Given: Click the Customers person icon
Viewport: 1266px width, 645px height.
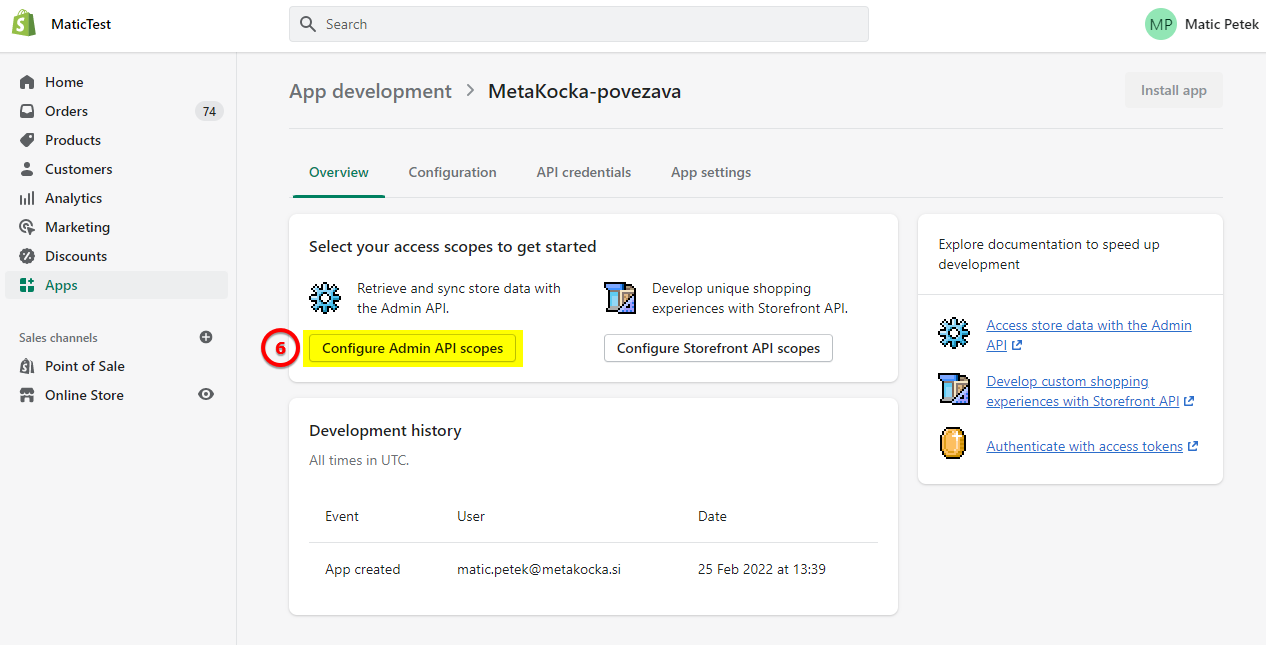Looking at the screenshot, I should pos(27,169).
